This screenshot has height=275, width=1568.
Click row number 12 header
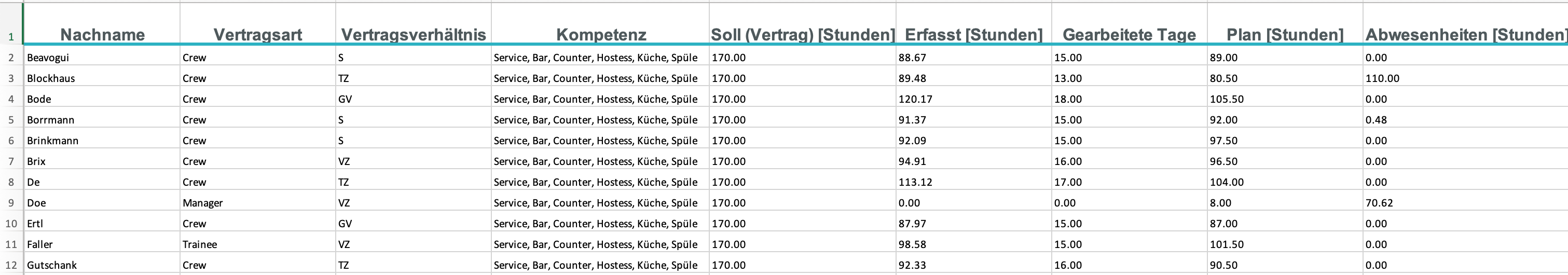(11, 265)
